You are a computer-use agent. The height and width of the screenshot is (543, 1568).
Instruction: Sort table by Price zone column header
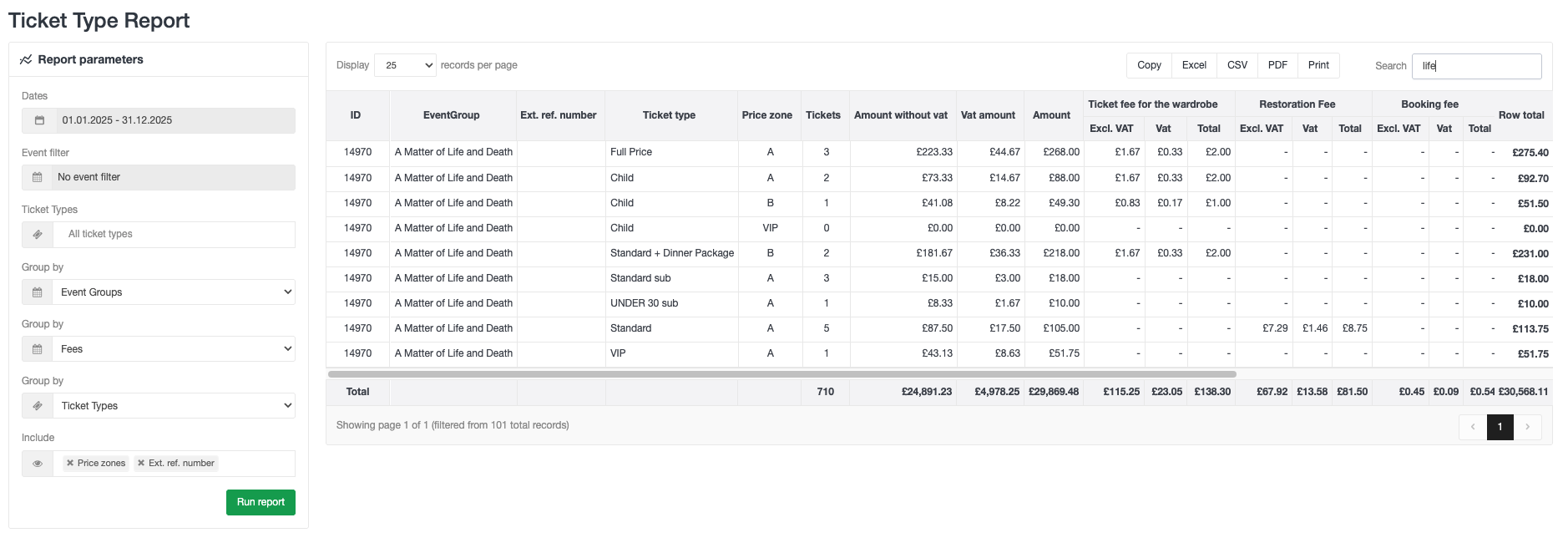[x=766, y=115]
